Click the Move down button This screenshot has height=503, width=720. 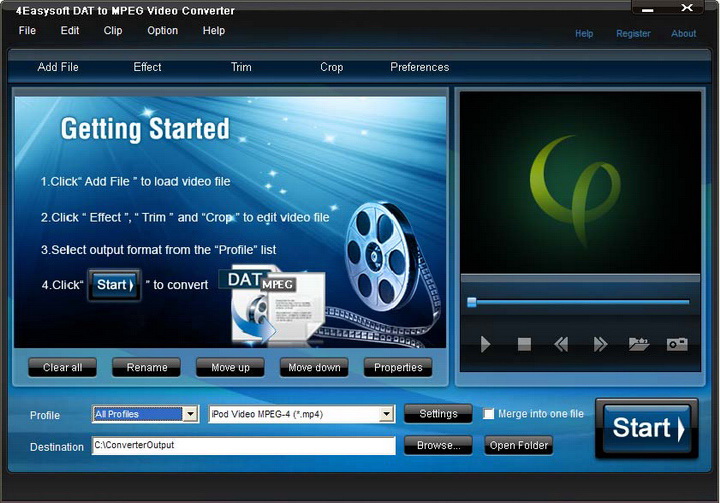(314, 367)
